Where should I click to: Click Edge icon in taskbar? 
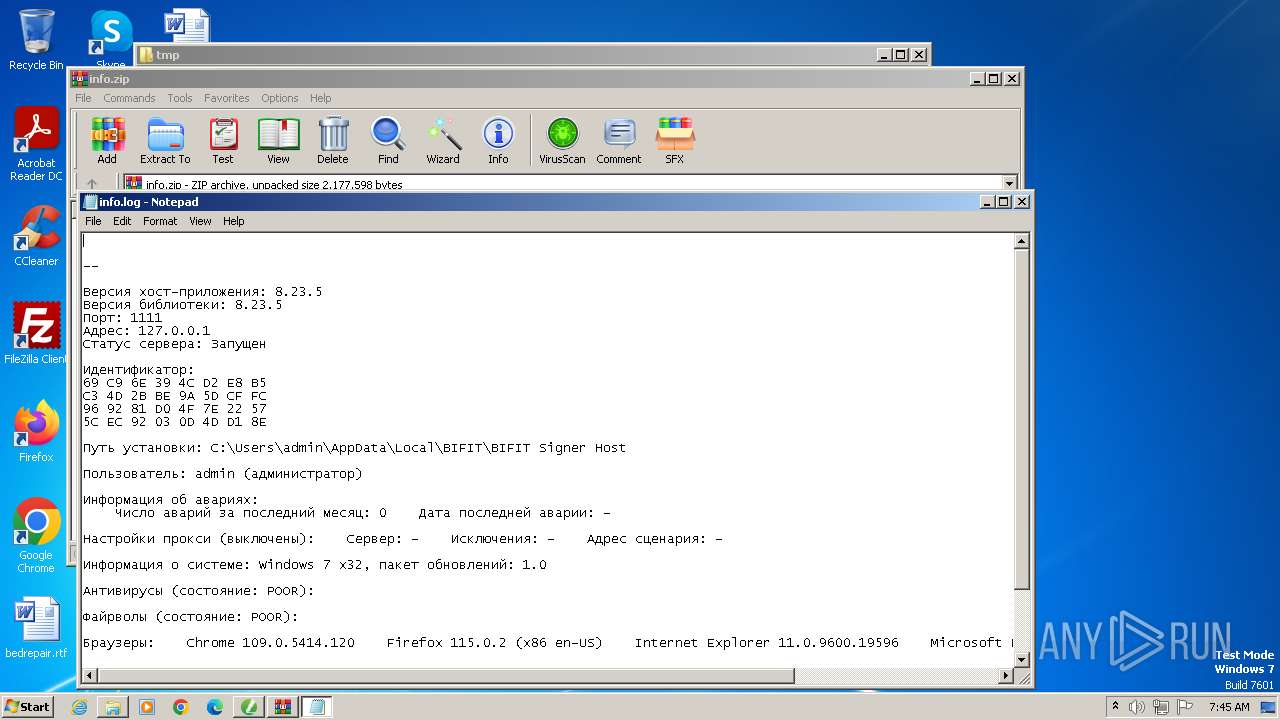[215, 707]
